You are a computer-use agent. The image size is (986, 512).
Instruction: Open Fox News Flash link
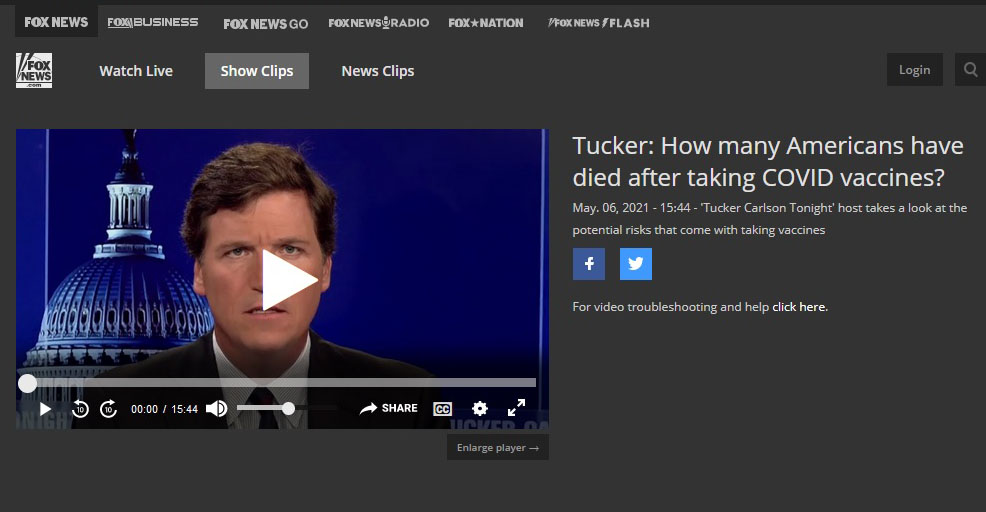(x=598, y=23)
